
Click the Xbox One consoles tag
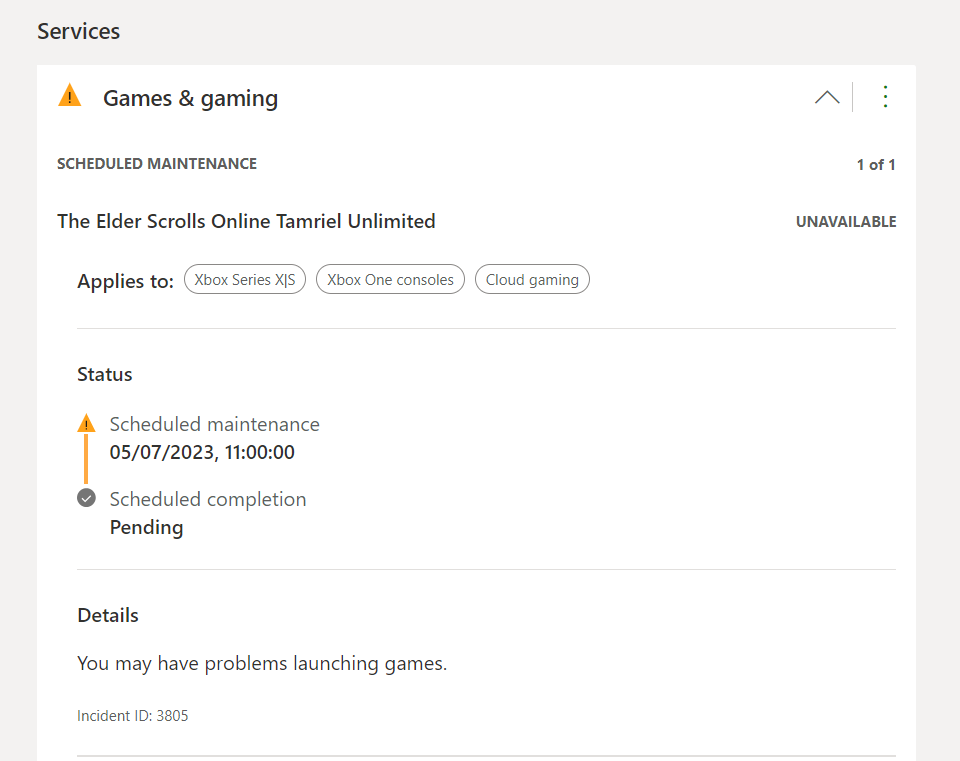[390, 280]
